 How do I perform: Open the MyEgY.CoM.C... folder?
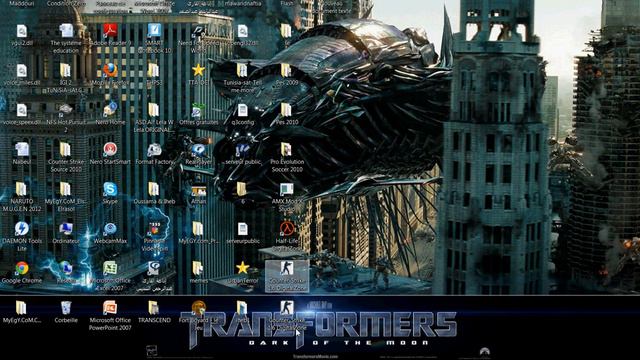pos(21,308)
